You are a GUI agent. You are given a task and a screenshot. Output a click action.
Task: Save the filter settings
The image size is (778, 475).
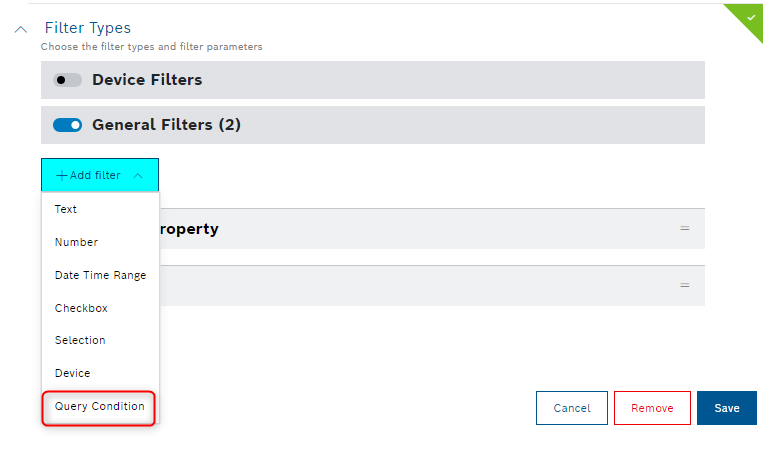(x=727, y=408)
